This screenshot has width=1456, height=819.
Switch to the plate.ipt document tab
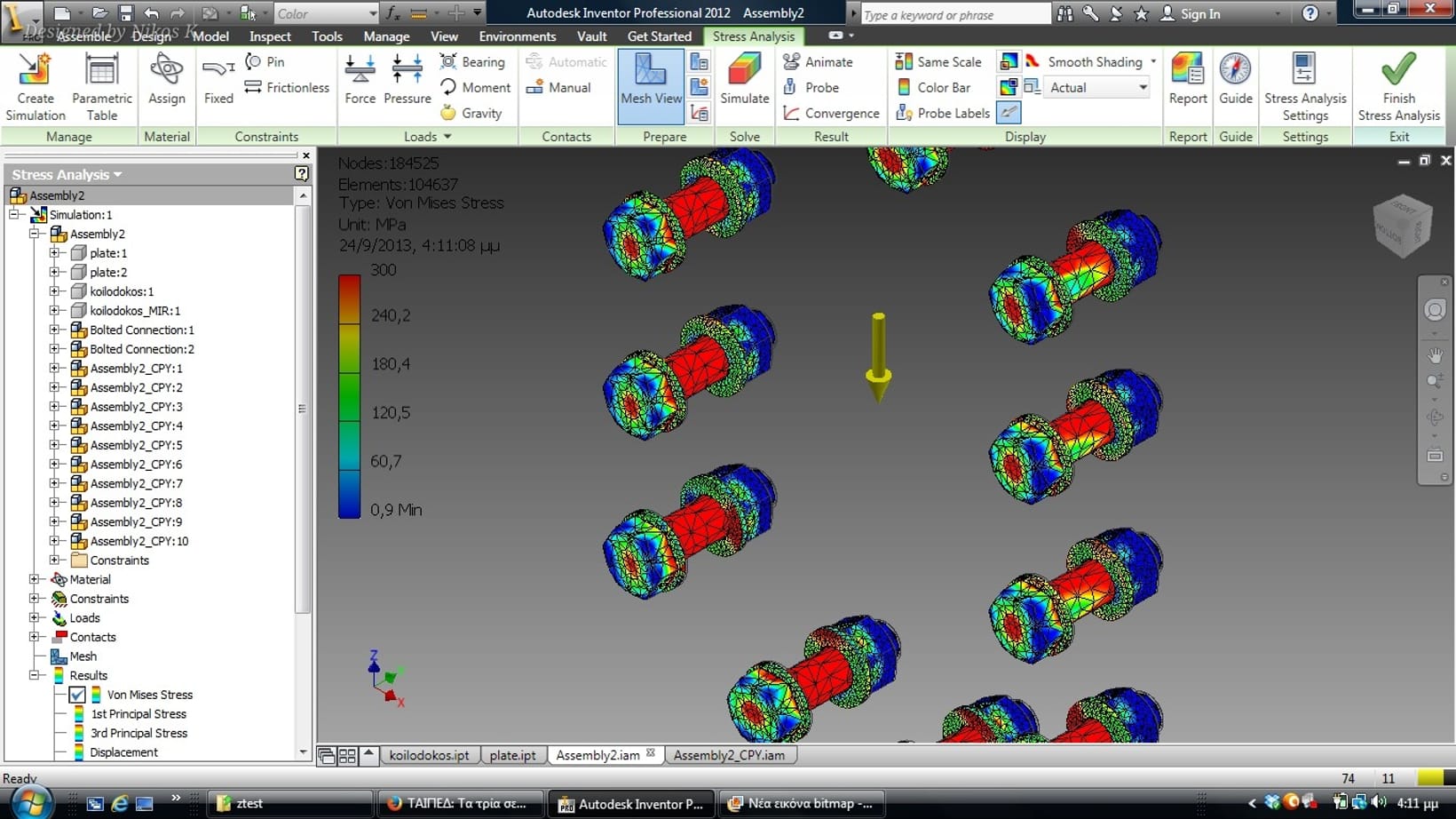pos(512,755)
